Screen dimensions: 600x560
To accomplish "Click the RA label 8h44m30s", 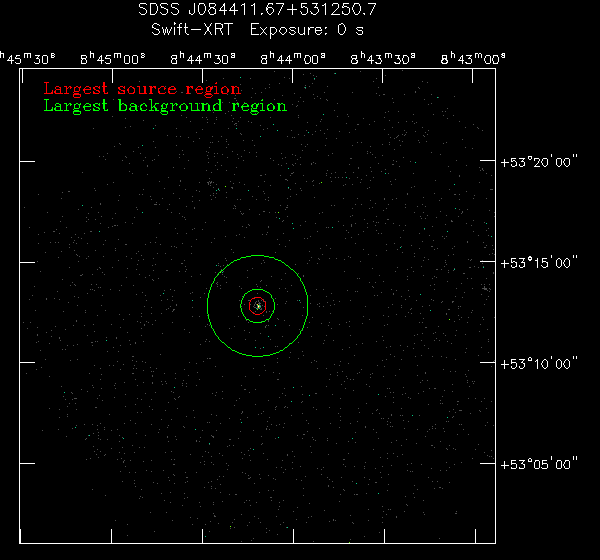I will (x=203, y=59).
